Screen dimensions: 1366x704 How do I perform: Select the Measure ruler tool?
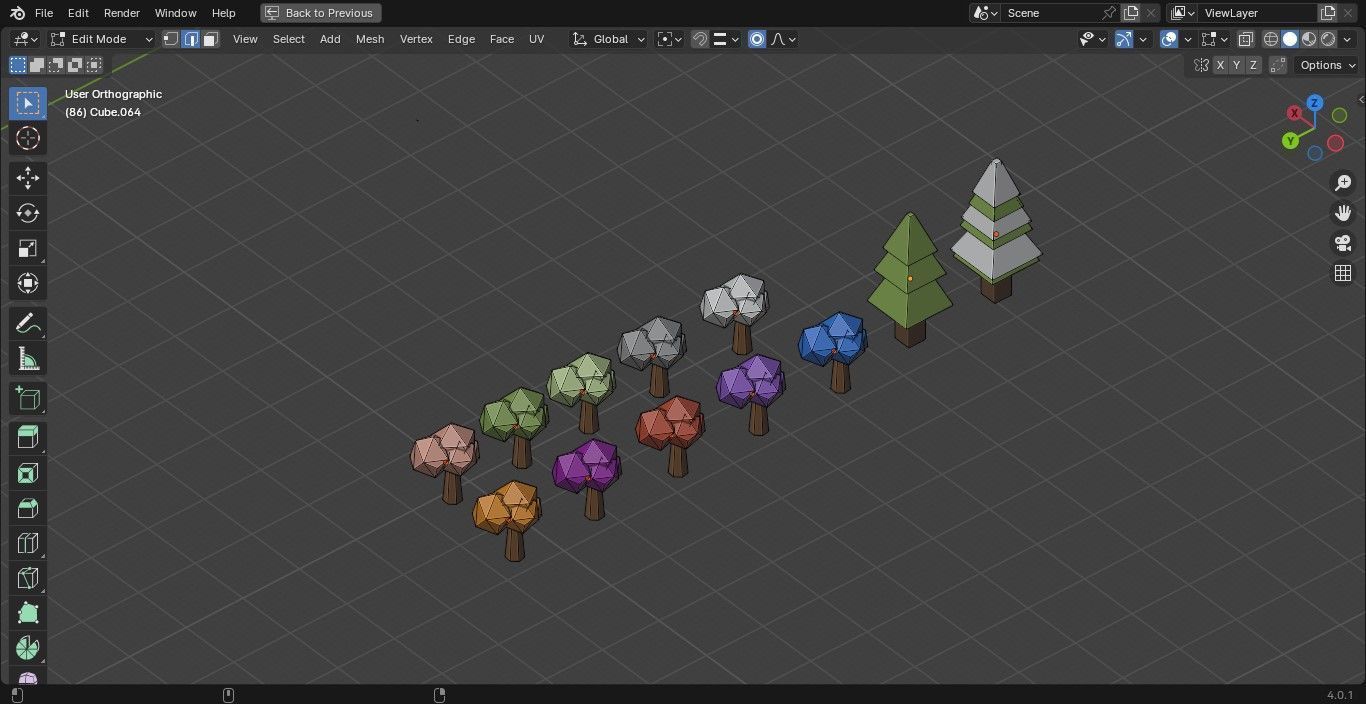[x=28, y=359]
